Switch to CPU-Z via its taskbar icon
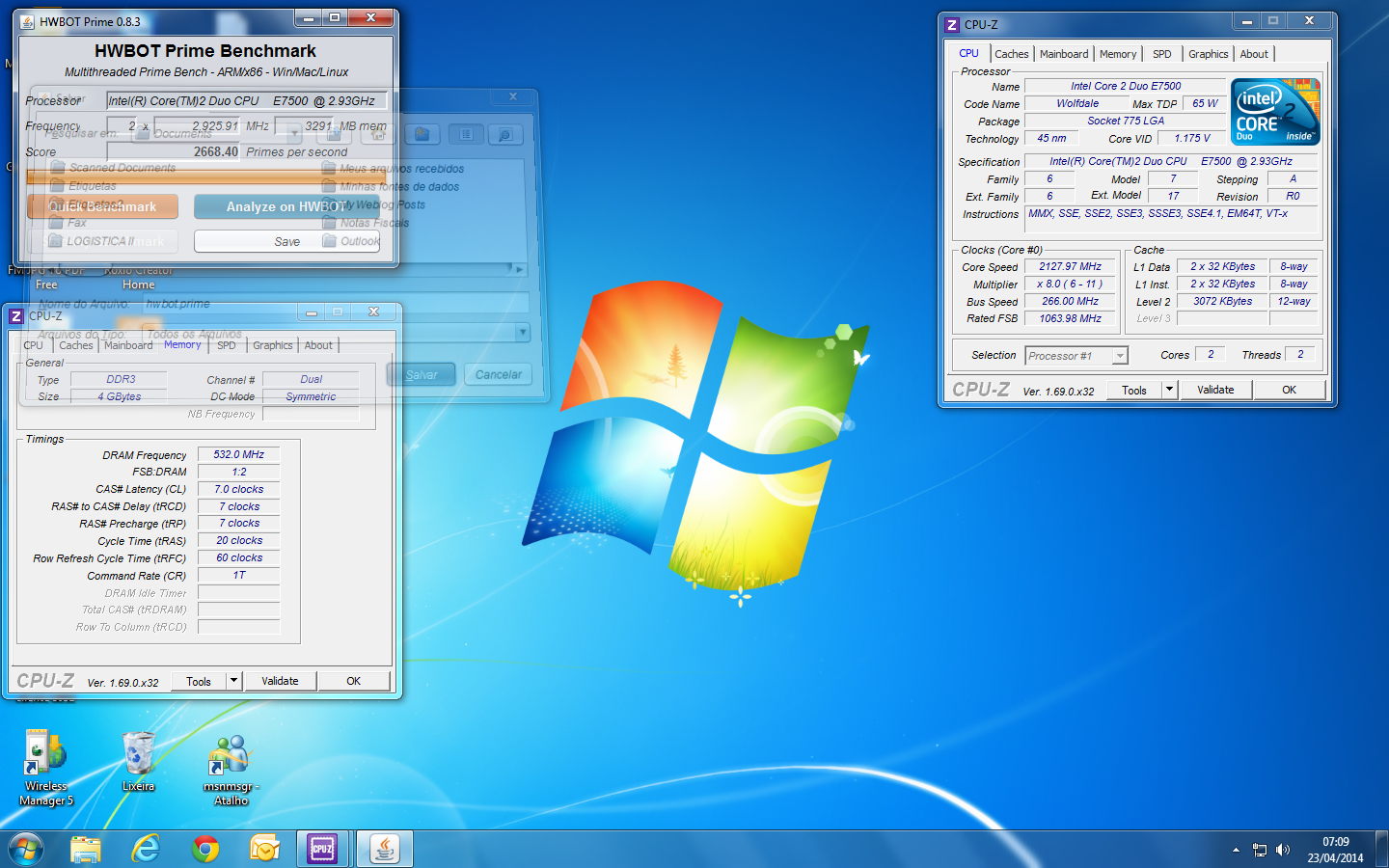 point(322,849)
